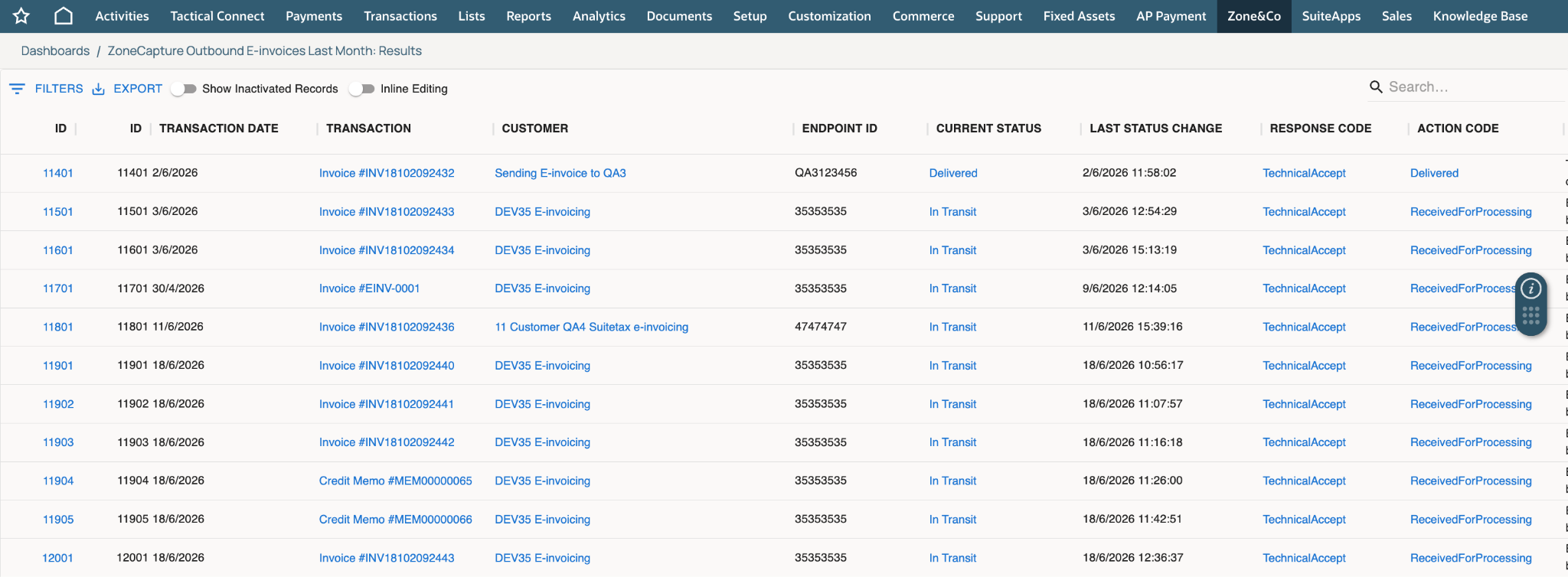The width and height of the screenshot is (1568, 577).
Task: Open the Activities menu
Action: click(122, 16)
